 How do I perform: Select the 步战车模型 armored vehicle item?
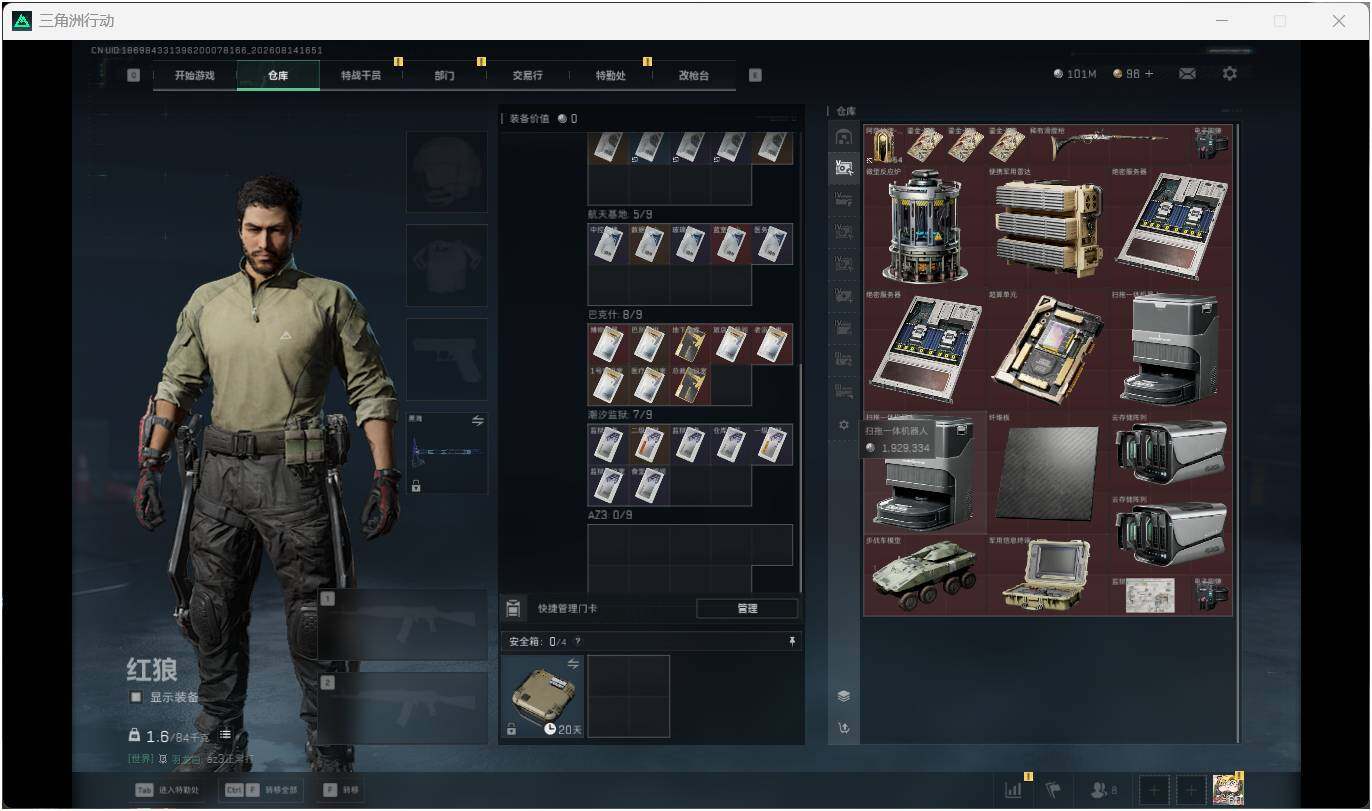925,574
